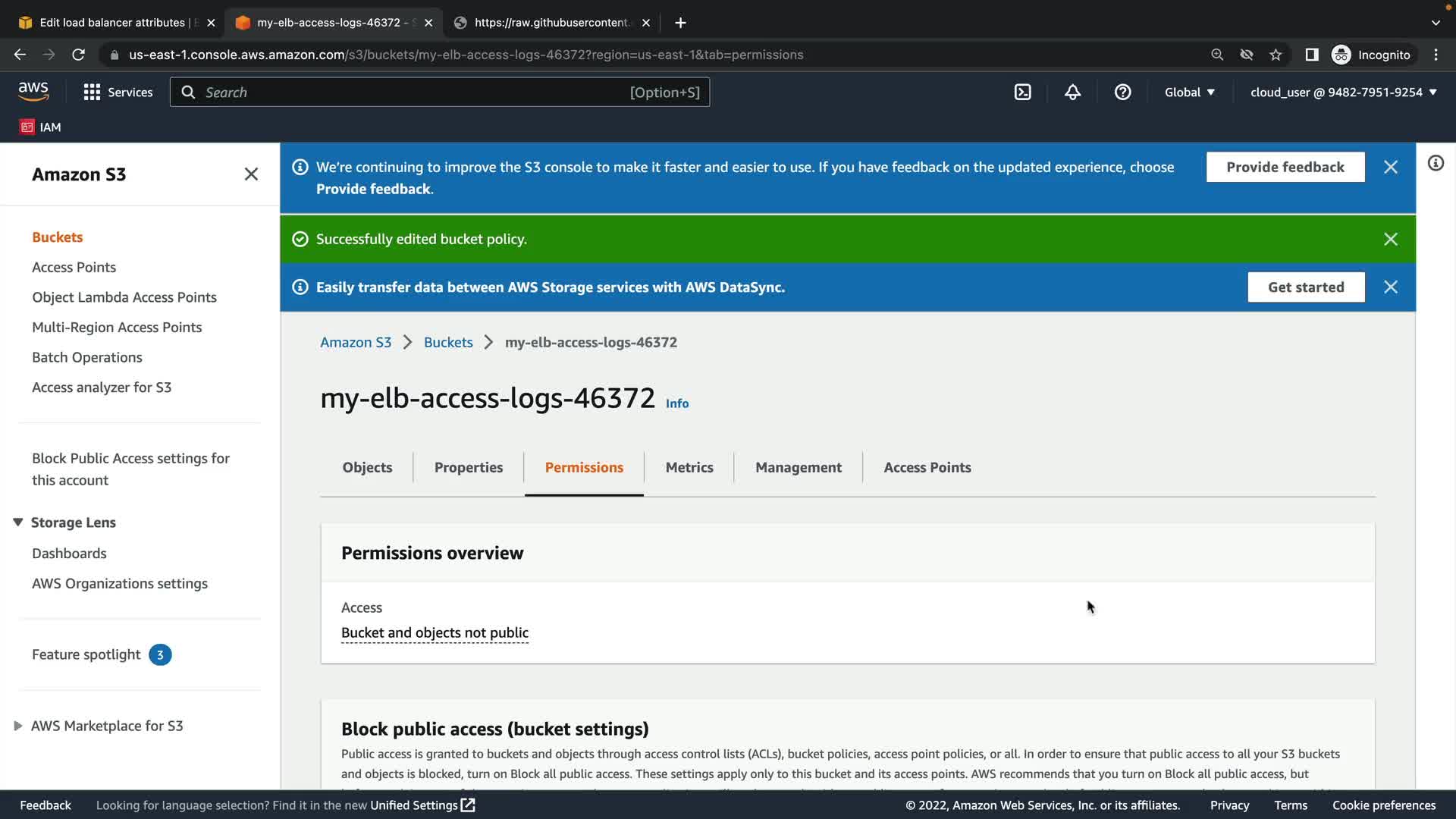
Task: Open AWS CloudShell terminal icon
Action: [x=1022, y=93]
